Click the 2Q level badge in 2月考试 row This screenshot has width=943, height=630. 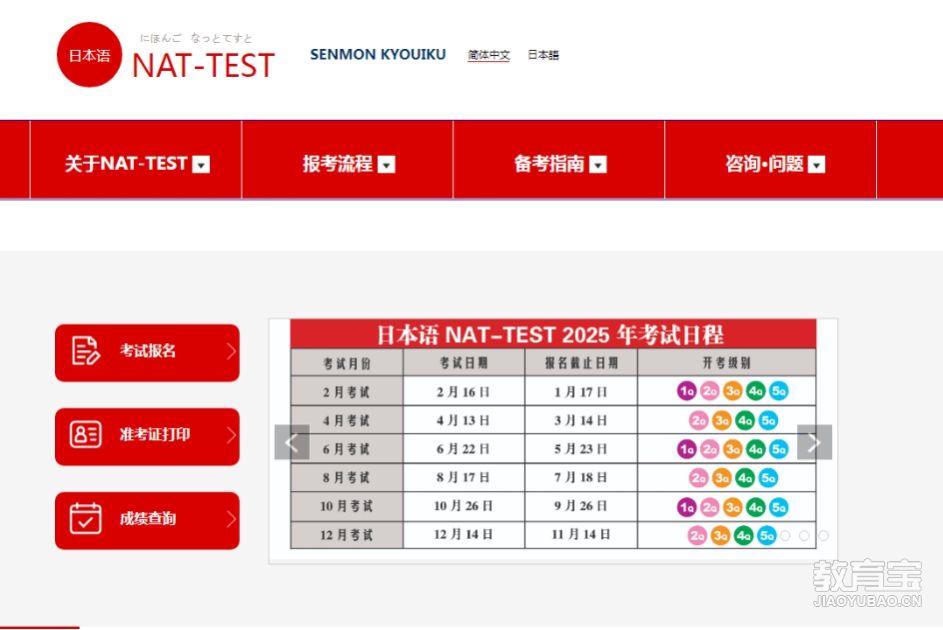pyautogui.click(x=710, y=391)
